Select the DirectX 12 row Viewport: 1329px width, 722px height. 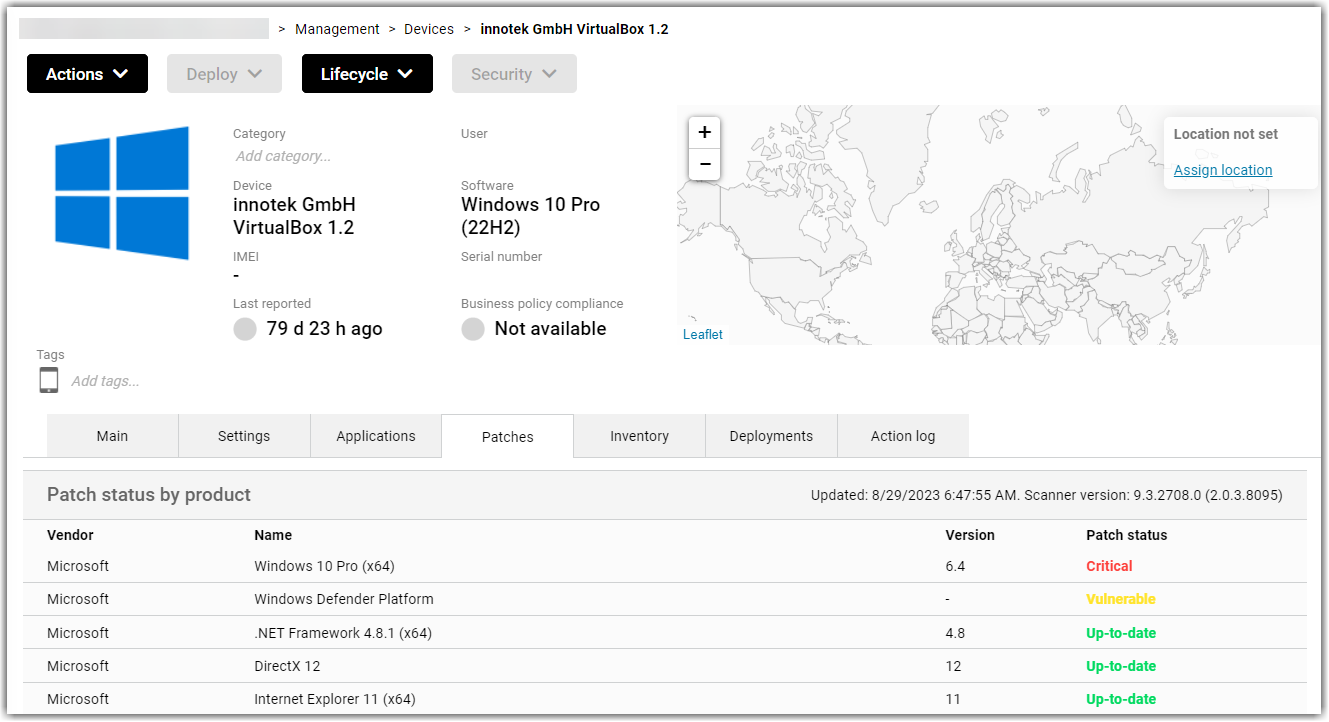(665, 666)
